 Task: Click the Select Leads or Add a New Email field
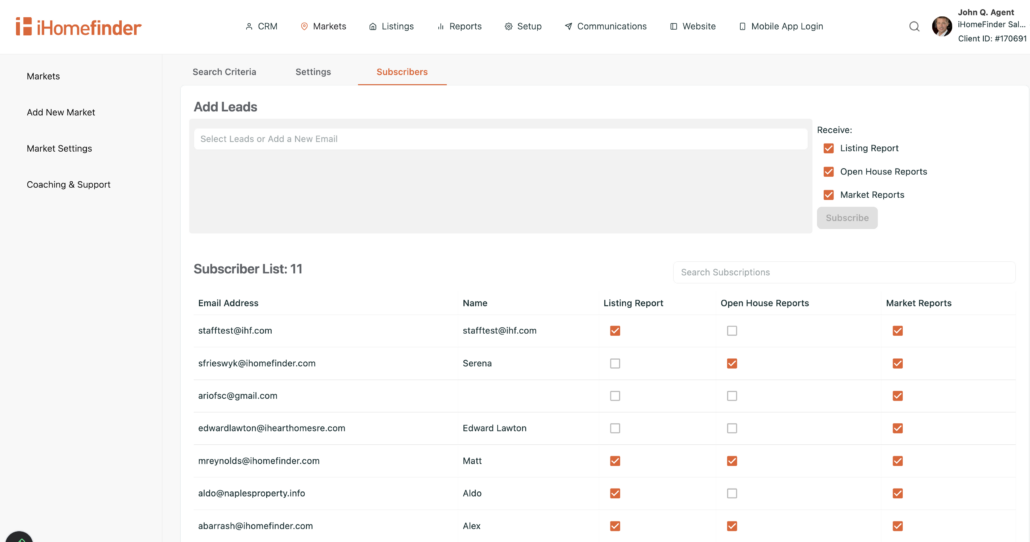(501, 139)
